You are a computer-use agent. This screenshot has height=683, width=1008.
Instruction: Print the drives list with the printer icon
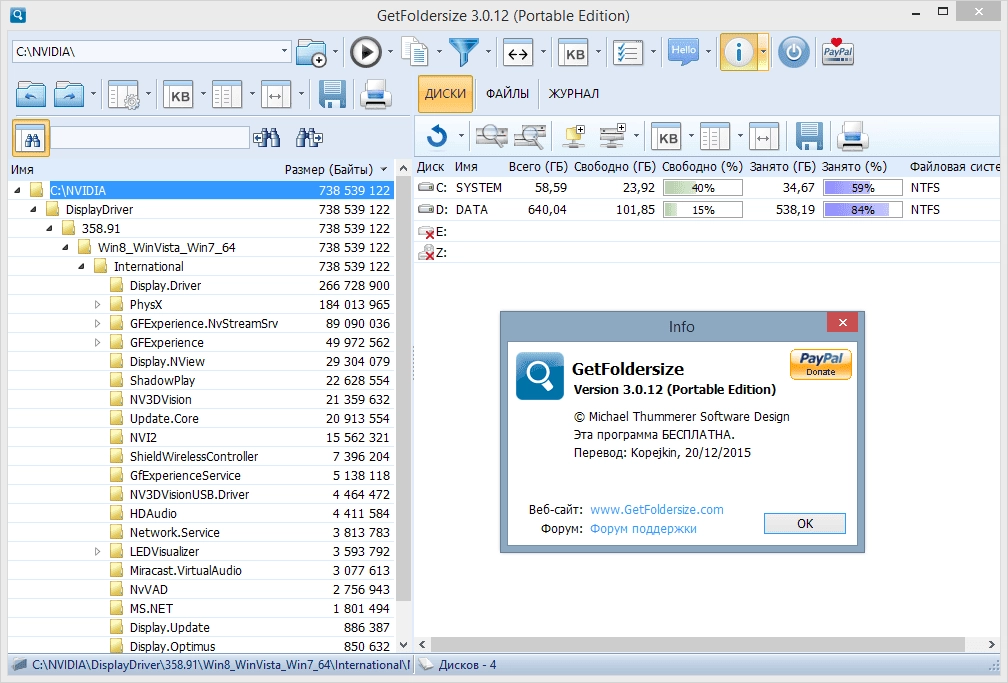tap(852, 136)
